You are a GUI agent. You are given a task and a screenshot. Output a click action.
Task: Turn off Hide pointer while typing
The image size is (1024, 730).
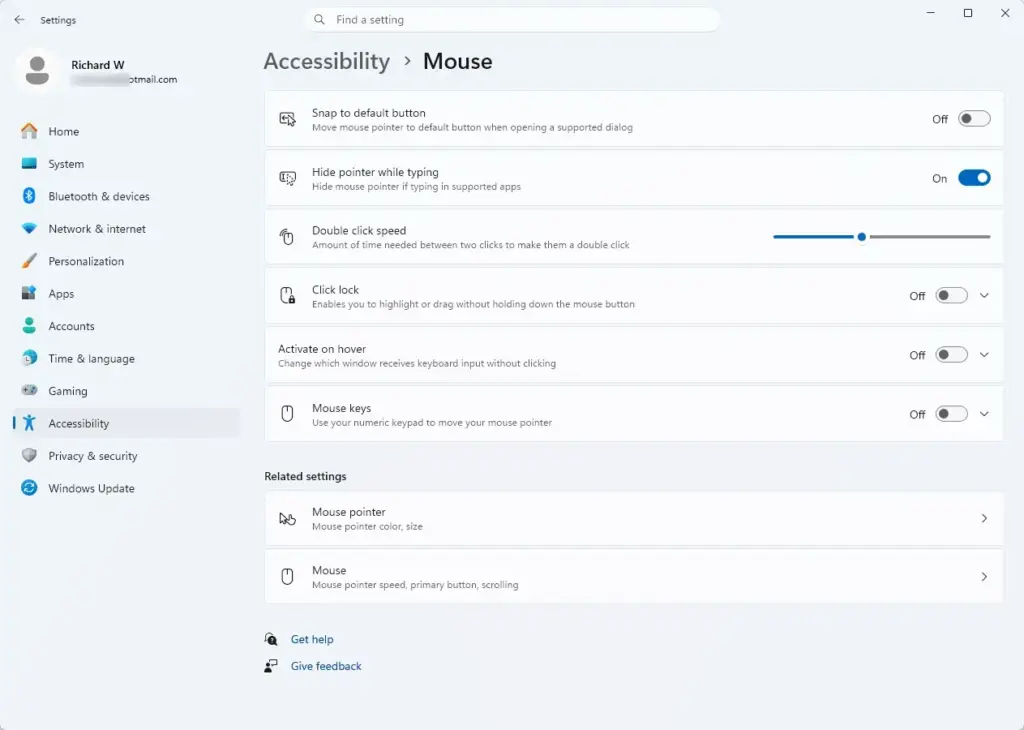click(x=974, y=178)
